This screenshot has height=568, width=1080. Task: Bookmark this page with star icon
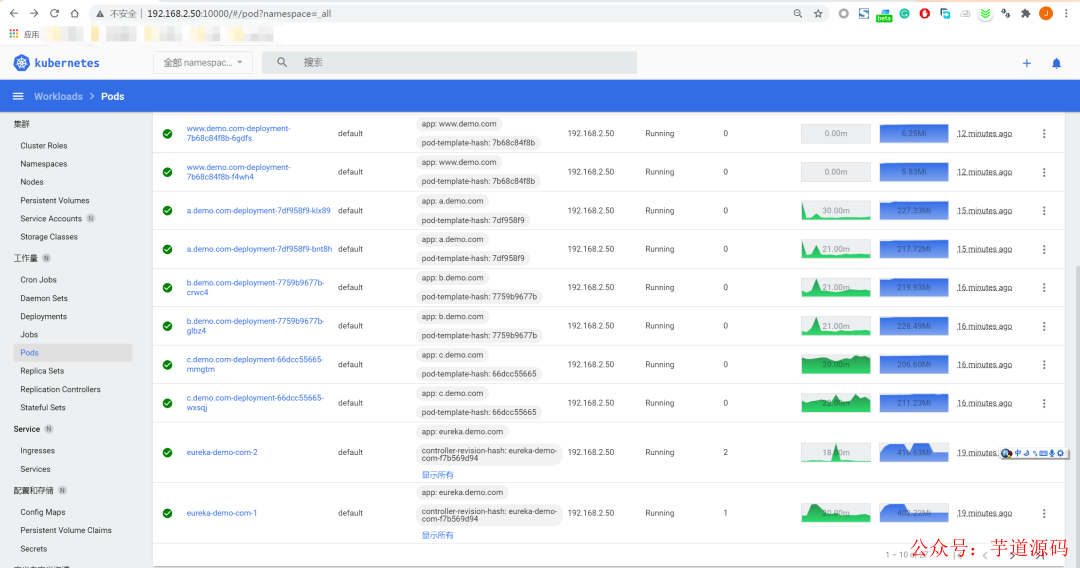(818, 13)
